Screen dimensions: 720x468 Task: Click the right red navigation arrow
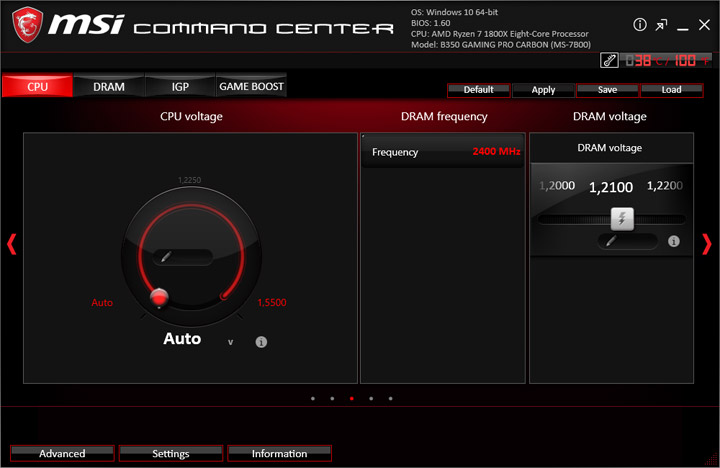click(x=707, y=244)
